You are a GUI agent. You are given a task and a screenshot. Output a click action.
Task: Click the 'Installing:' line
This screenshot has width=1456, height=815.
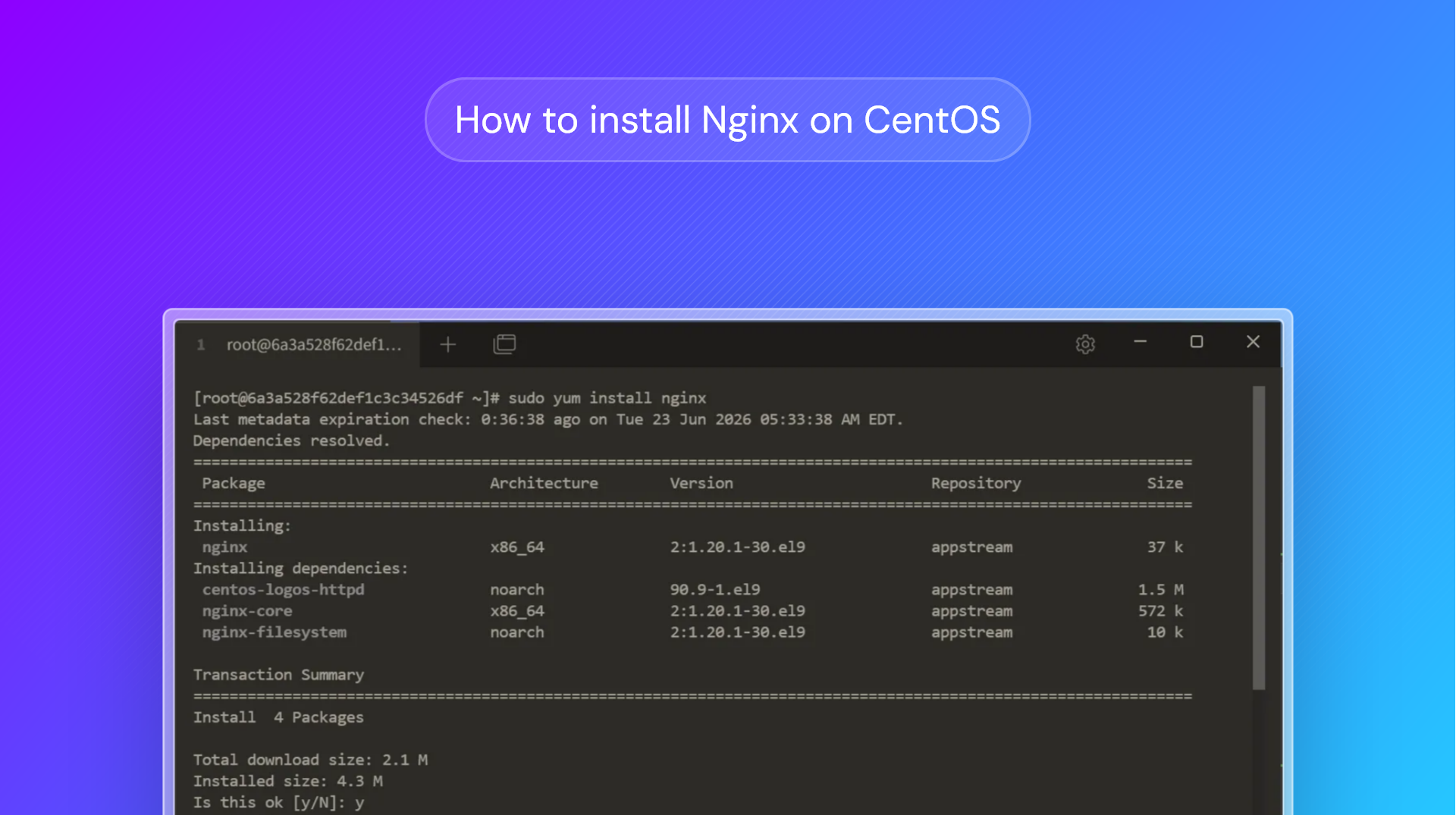pyautogui.click(x=242, y=525)
